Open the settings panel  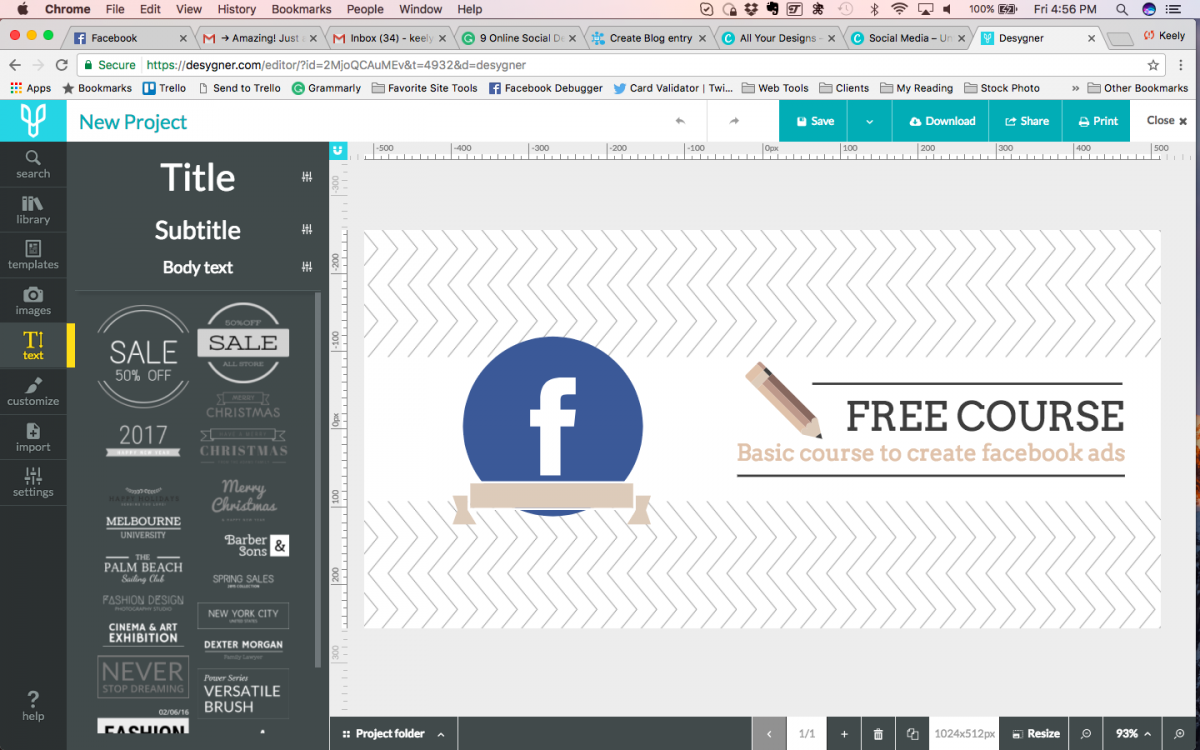click(33, 482)
